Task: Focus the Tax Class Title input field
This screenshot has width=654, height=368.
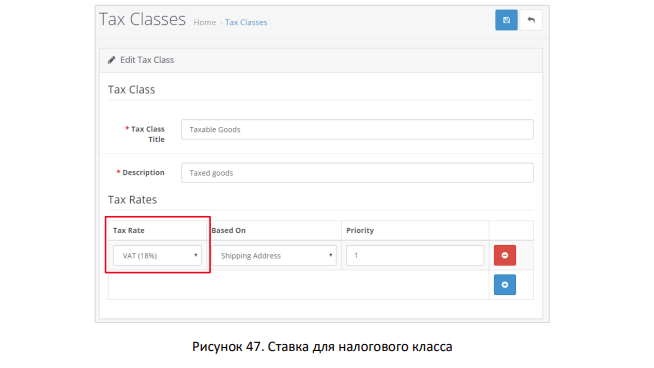Action: [357, 129]
